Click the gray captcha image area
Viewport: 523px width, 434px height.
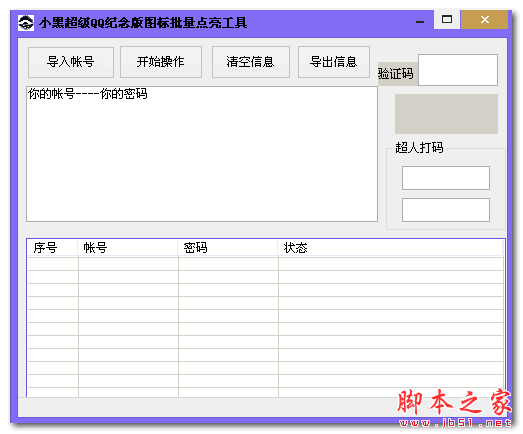(446, 114)
